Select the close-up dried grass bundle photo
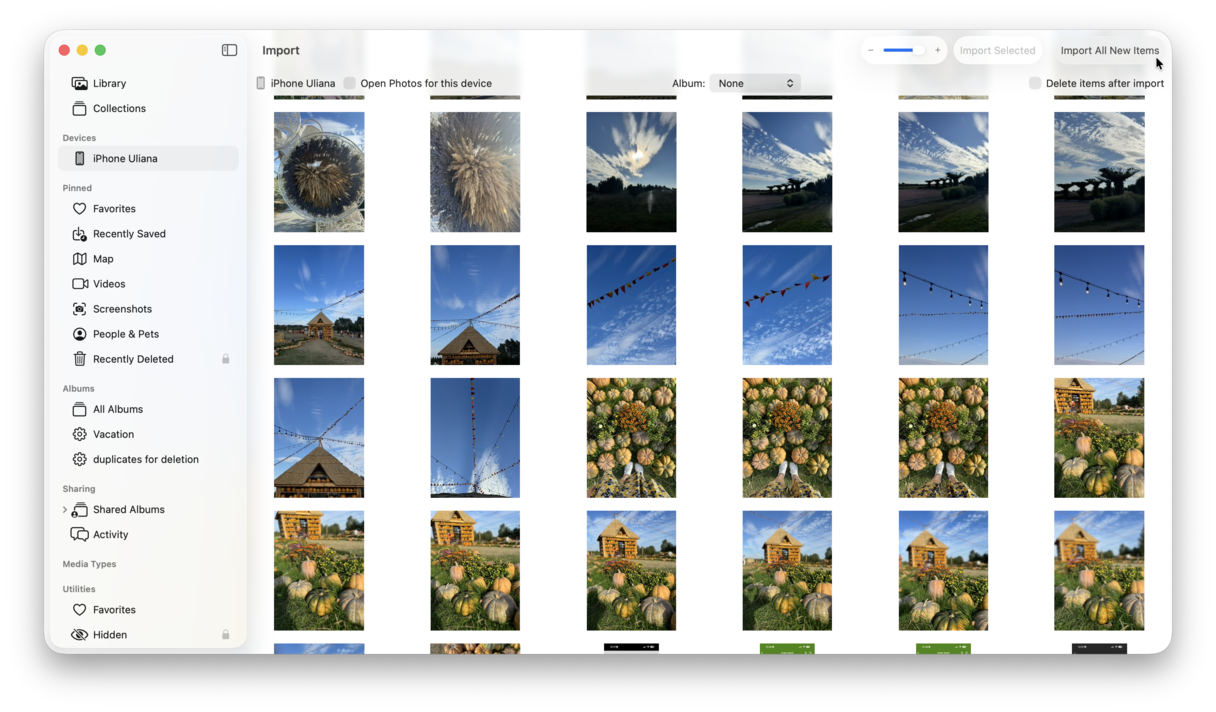This screenshot has width=1216, height=712. 475,172
